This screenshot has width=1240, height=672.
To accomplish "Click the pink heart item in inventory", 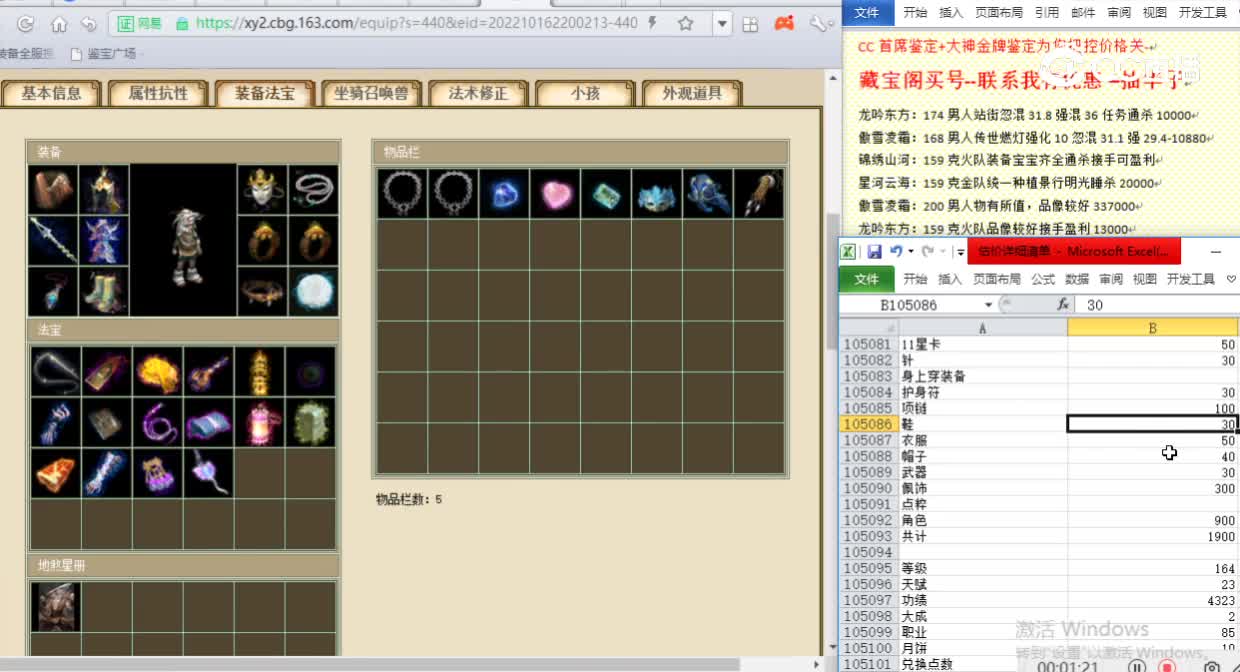I will [555, 194].
